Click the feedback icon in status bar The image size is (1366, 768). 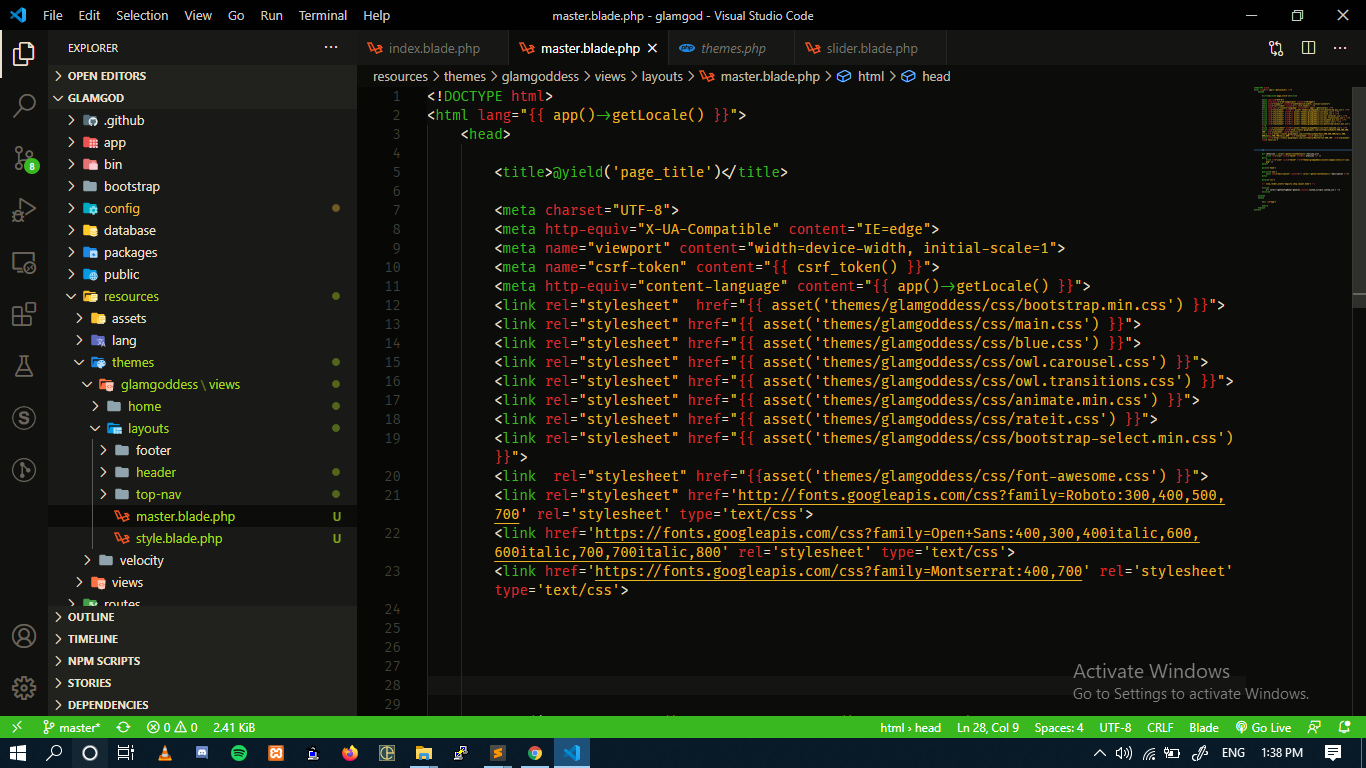1316,727
